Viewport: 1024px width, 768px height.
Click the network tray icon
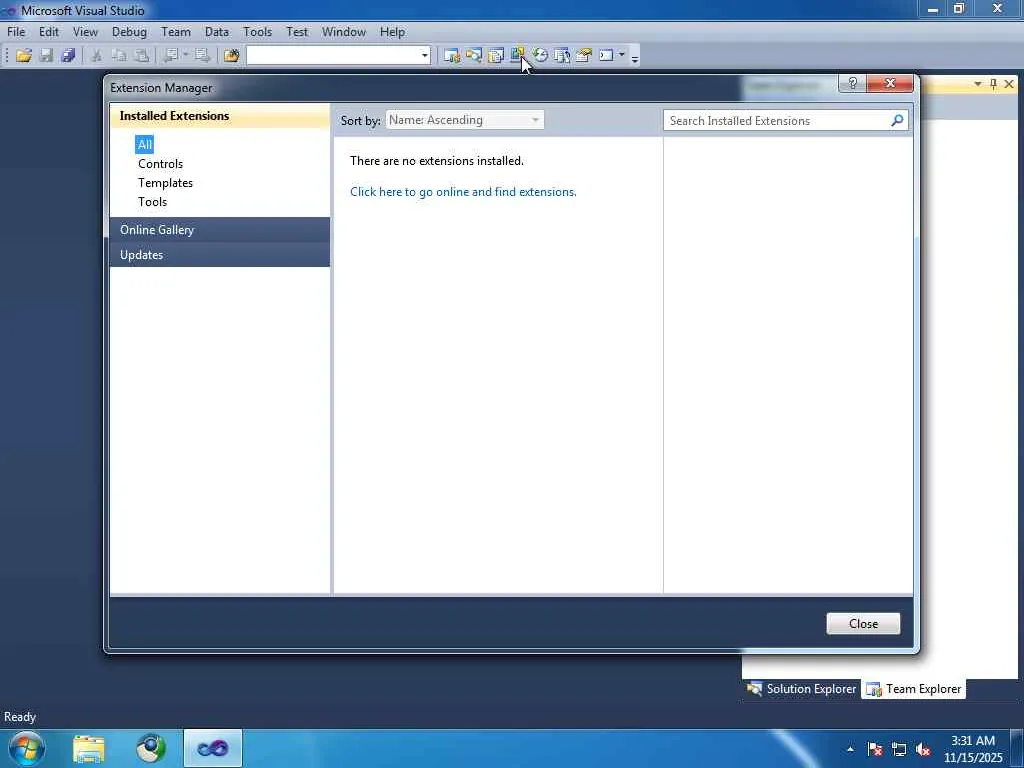[x=899, y=749]
